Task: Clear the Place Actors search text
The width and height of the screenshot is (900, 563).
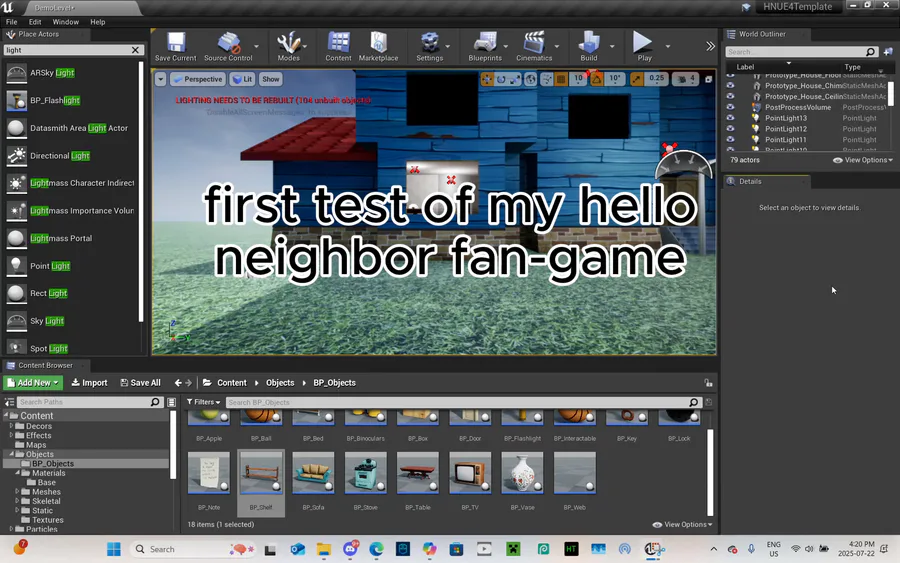Action: 135,50
